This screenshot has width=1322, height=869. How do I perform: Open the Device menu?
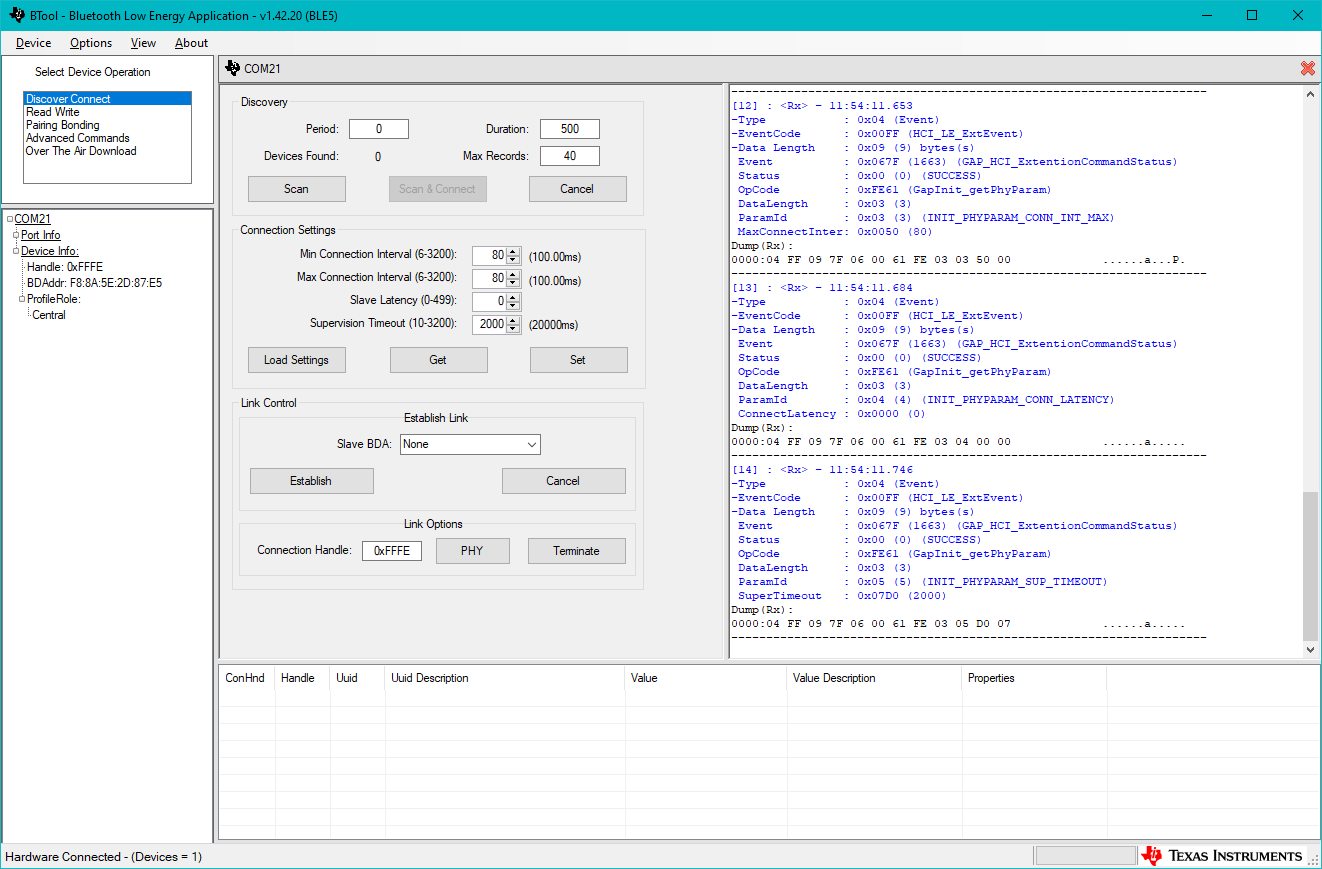pos(33,43)
